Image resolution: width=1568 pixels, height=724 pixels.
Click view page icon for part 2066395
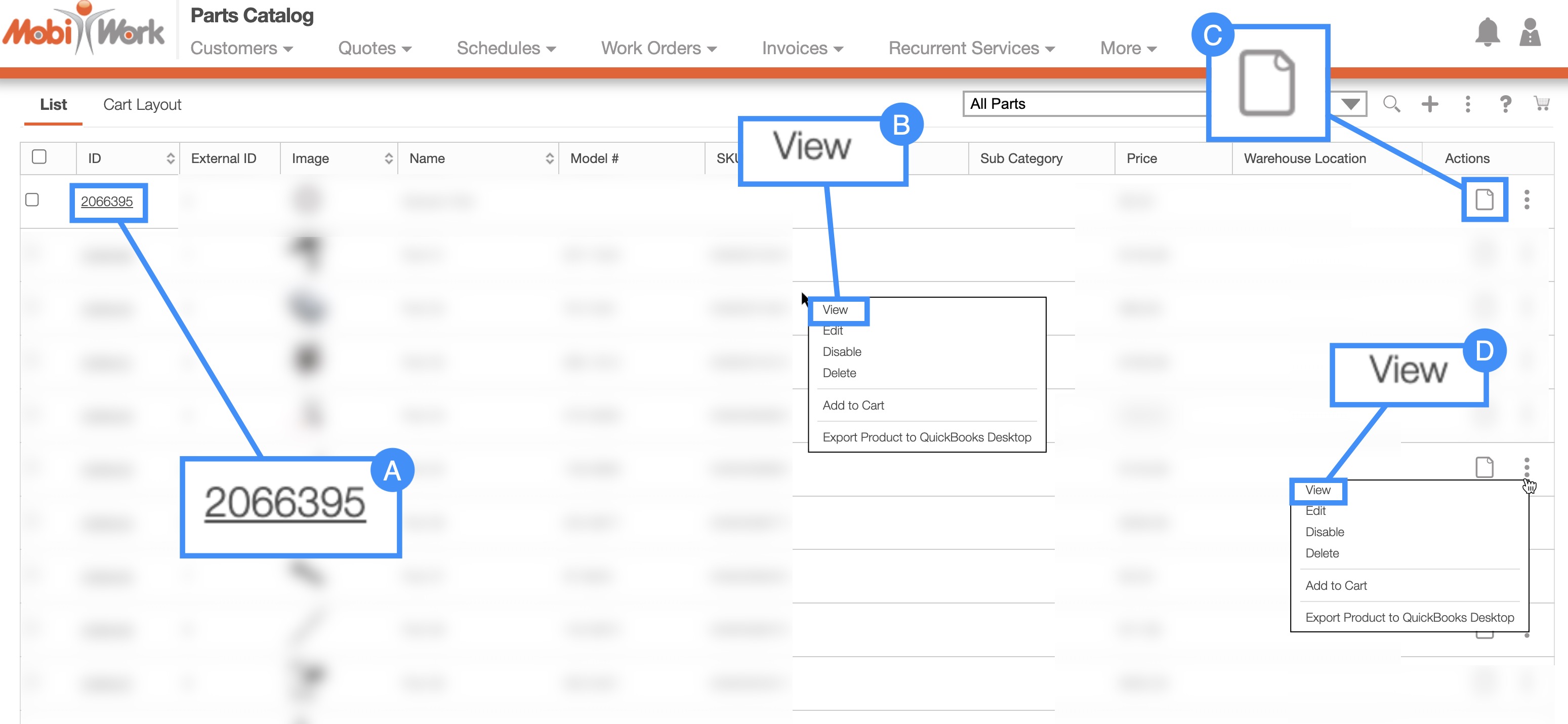click(x=1484, y=199)
